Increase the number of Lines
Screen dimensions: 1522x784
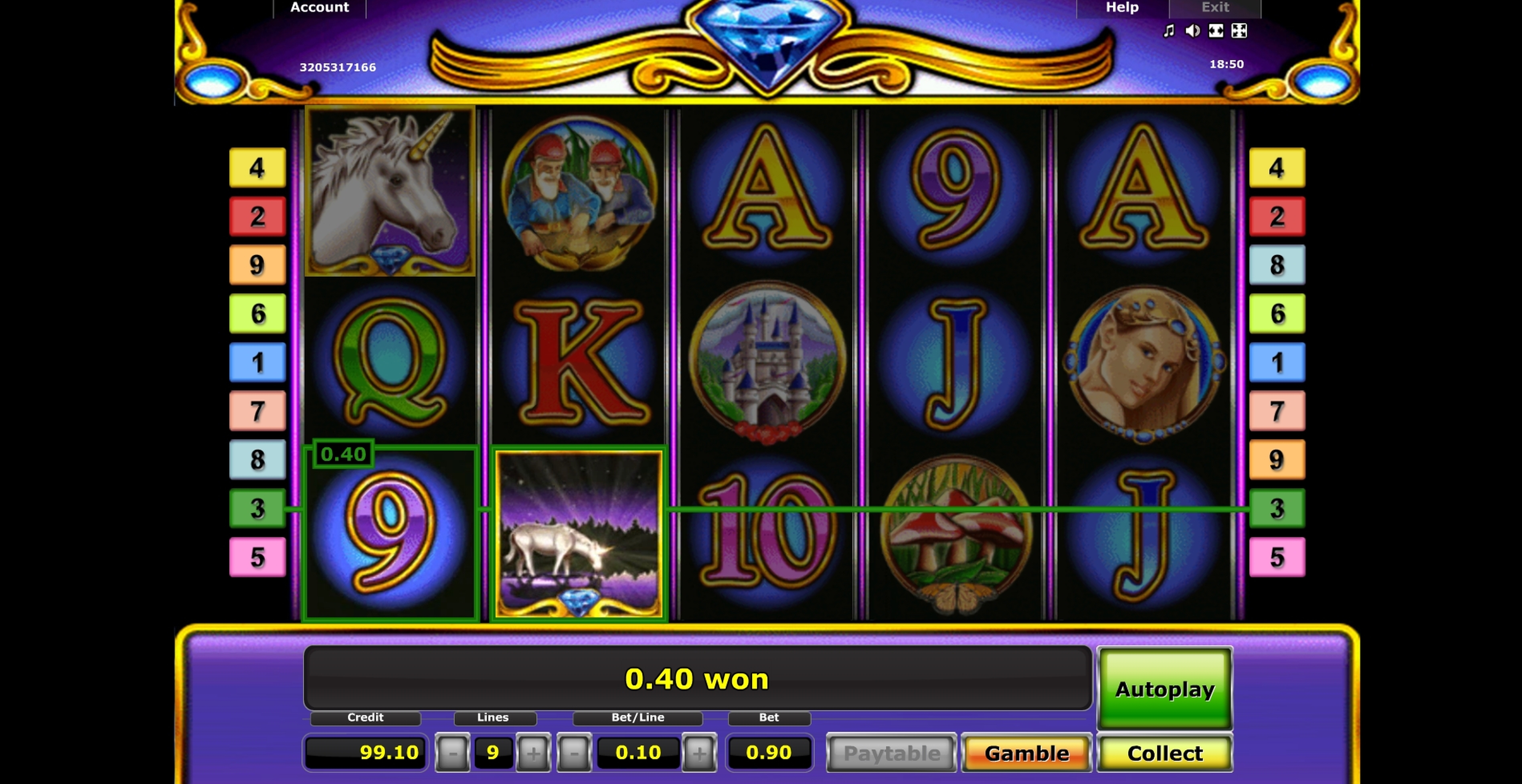pyautogui.click(x=533, y=753)
